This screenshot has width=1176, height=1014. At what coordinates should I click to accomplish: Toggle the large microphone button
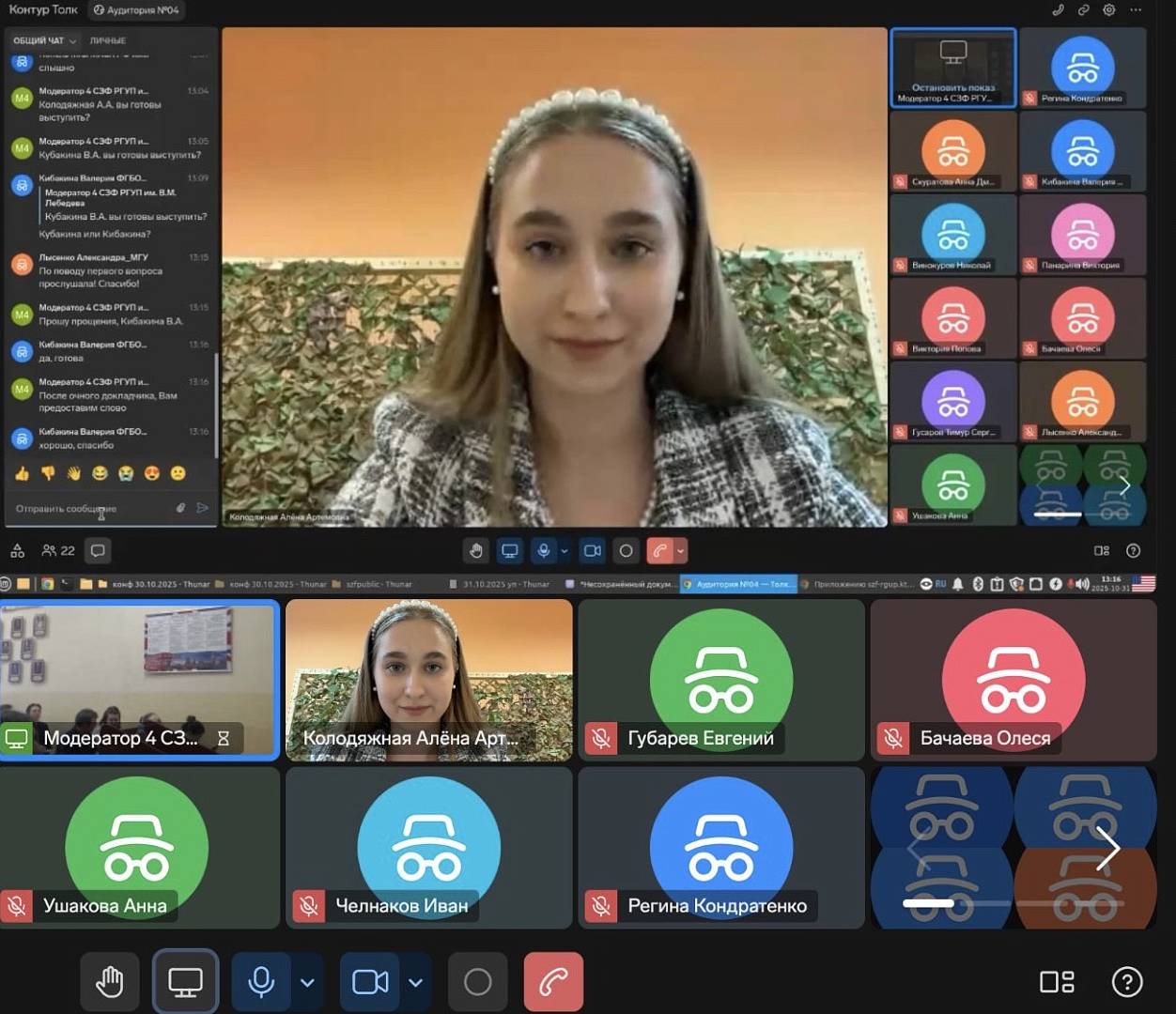(261, 982)
